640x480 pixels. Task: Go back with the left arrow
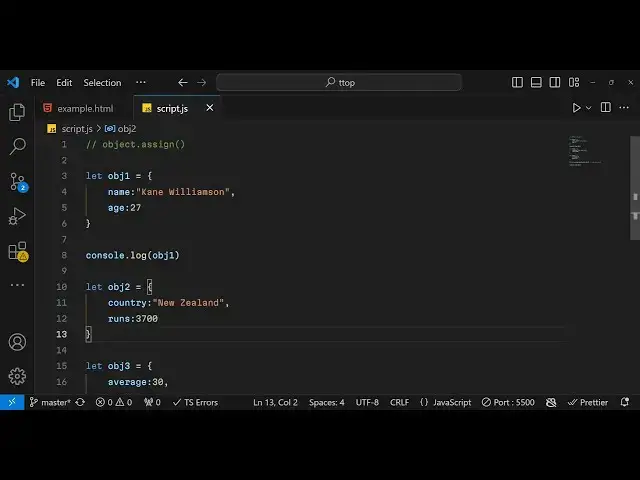(182, 82)
